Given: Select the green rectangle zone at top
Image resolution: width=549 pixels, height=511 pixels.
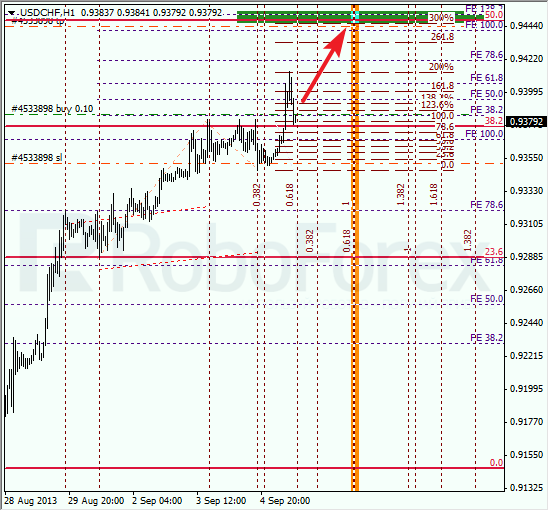Looking at the screenshot, I should pyautogui.click(x=360, y=17).
